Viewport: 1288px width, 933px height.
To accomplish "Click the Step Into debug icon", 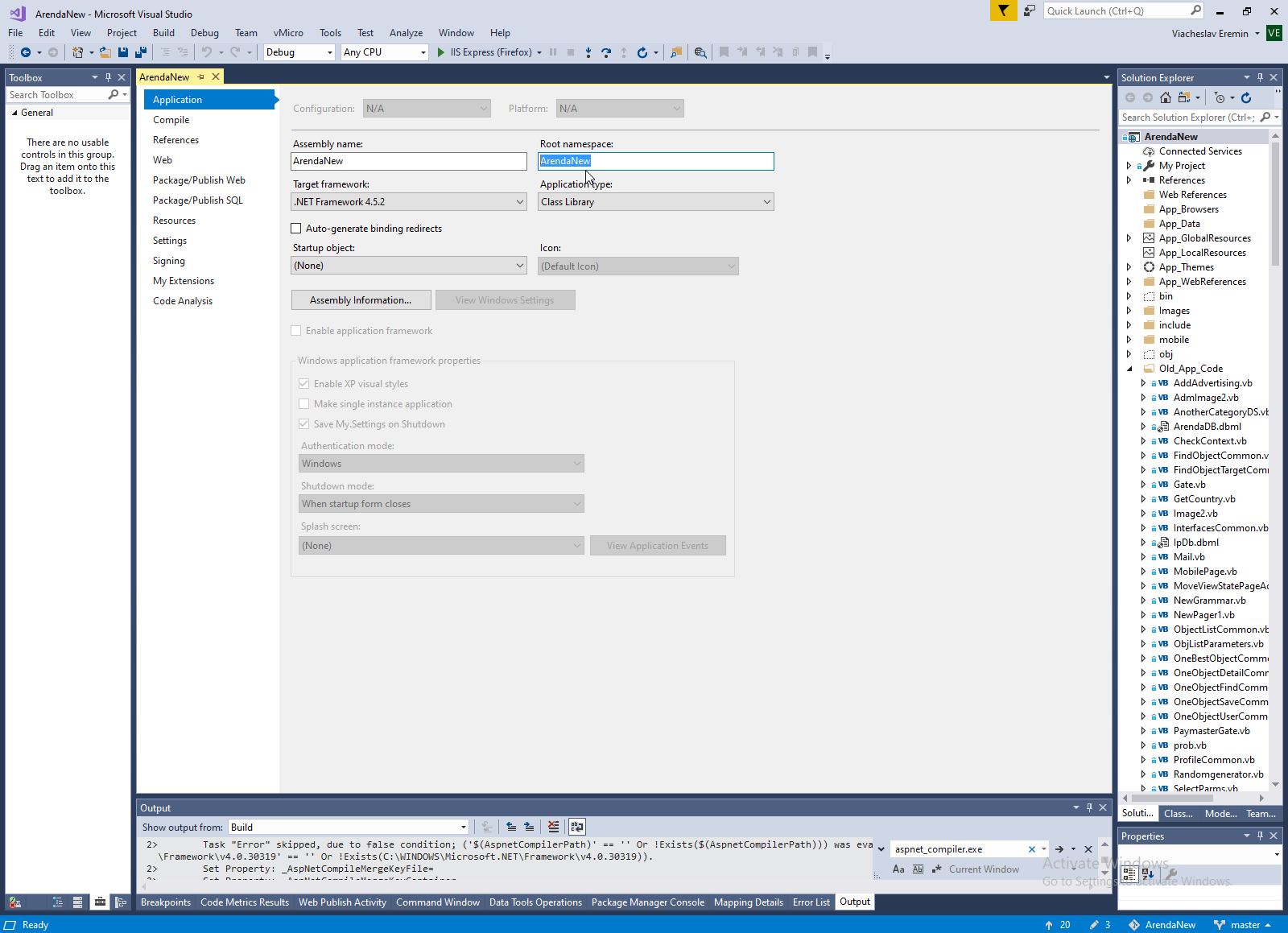I will tap(588, 52).
